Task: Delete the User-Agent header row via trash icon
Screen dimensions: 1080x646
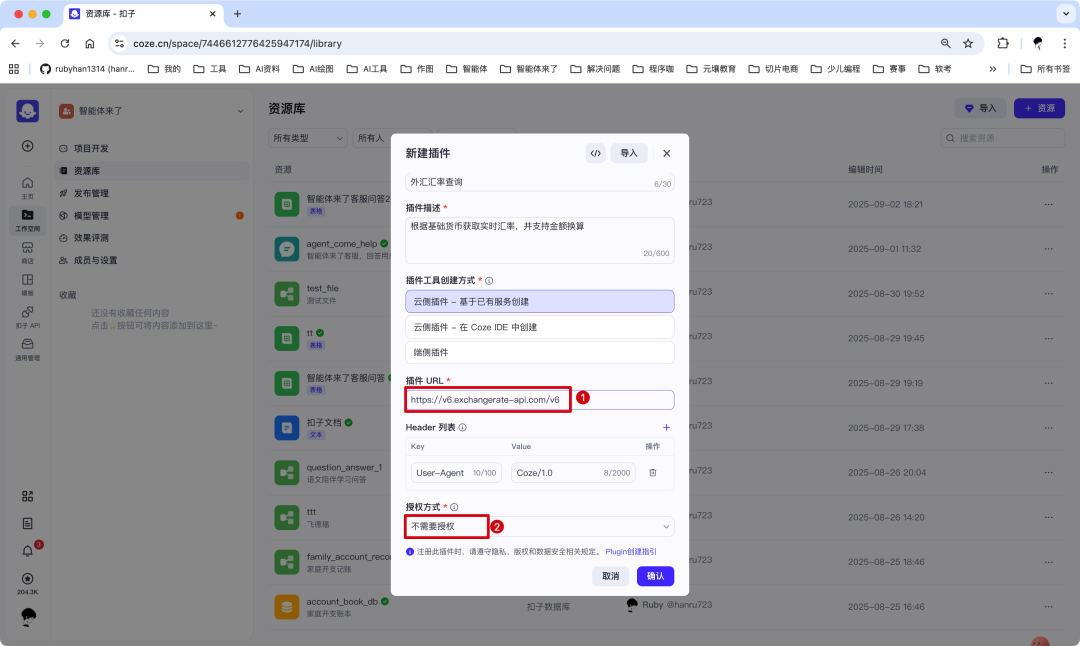Action: pyautogui.click(x=653, y=472)
